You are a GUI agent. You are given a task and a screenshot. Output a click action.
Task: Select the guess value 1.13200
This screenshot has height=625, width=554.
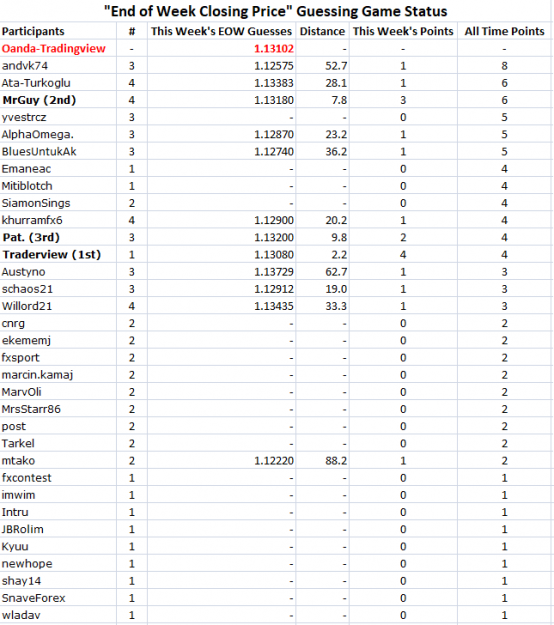274,237
